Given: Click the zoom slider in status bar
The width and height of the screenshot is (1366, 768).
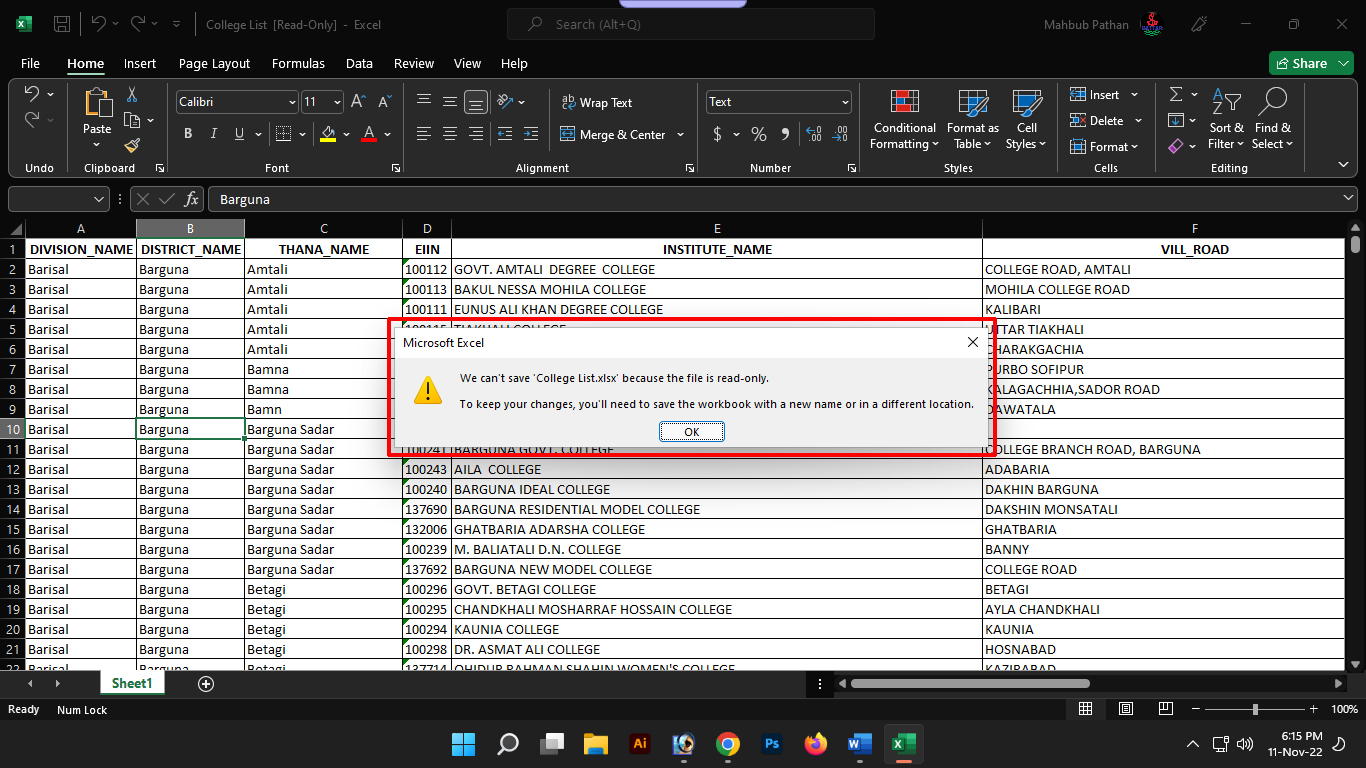Looking at the screenshot, I should tap(1255, 709).
